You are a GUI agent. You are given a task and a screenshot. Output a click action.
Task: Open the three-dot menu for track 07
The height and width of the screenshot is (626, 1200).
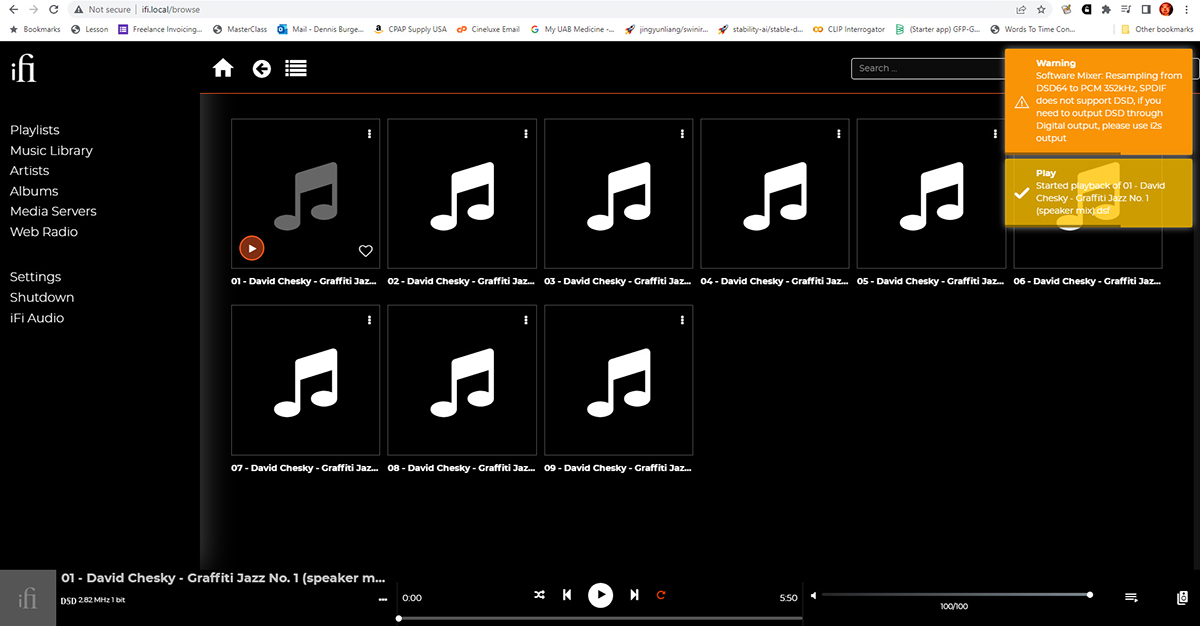tap(370, 320)
